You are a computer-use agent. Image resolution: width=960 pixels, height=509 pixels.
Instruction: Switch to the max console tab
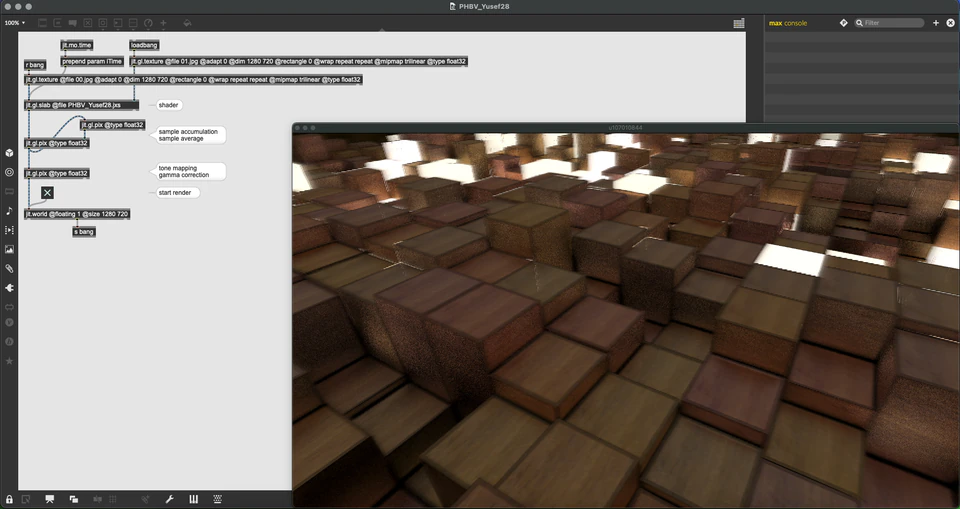coord(788,23)
